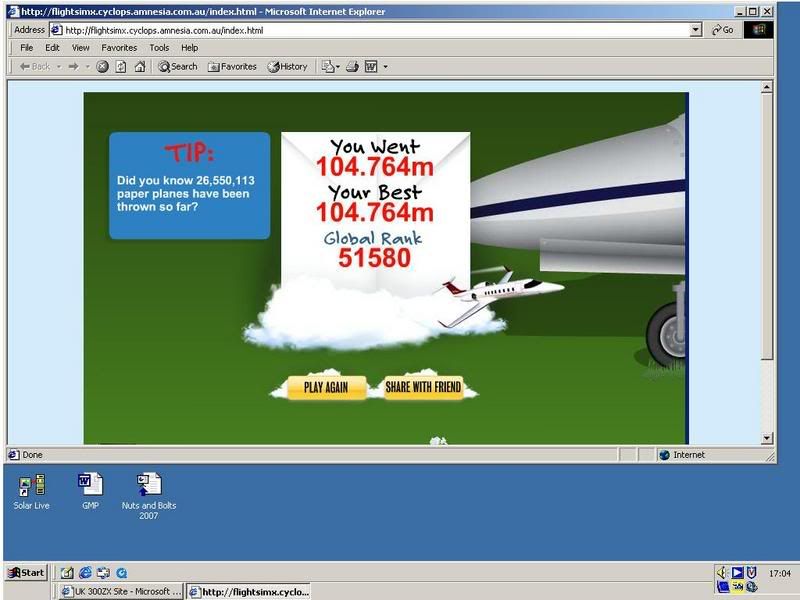Image resolution: width=800 pixels, height=600 pixels.
Task: Expand the address bar dropdown
Action: (696, 30)
